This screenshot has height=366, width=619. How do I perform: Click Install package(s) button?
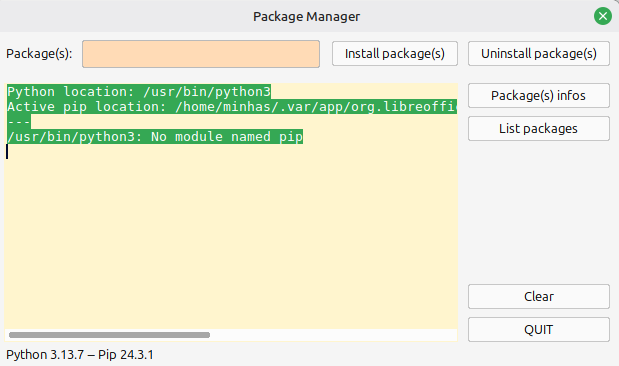395,54
